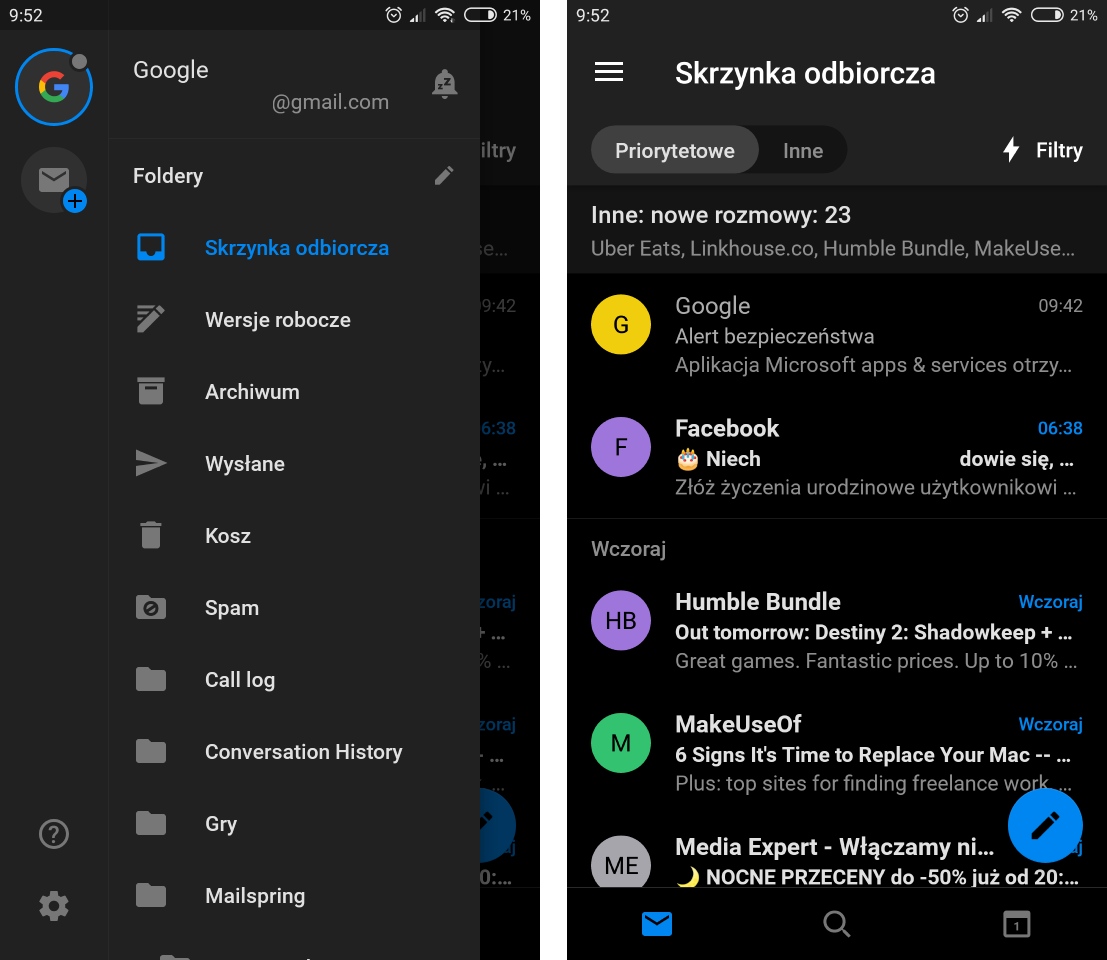Click the Mailspring folder icon
This screenshot has height=960, width=1107.
tap(150, 895)
